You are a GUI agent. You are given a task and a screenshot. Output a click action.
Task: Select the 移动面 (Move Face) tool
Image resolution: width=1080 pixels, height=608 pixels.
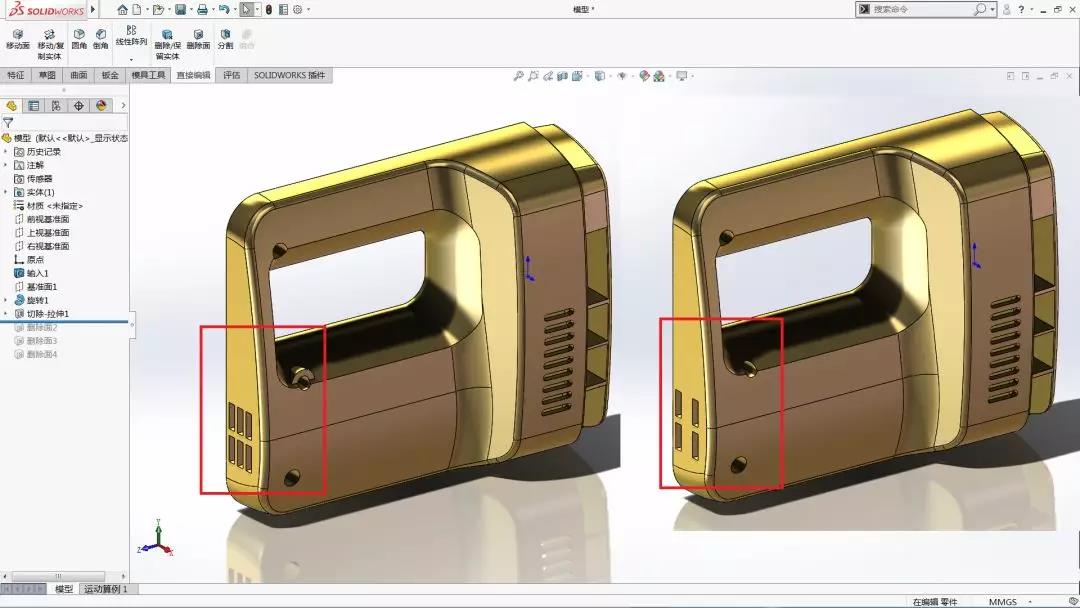point(17,39)
